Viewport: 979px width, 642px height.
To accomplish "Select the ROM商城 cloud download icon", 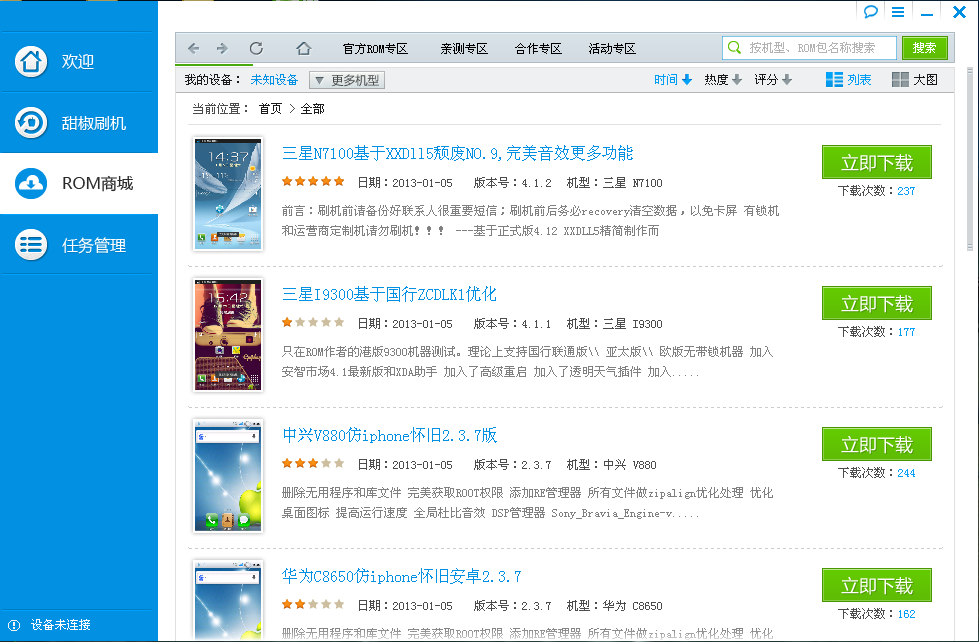I will (31, 184).
